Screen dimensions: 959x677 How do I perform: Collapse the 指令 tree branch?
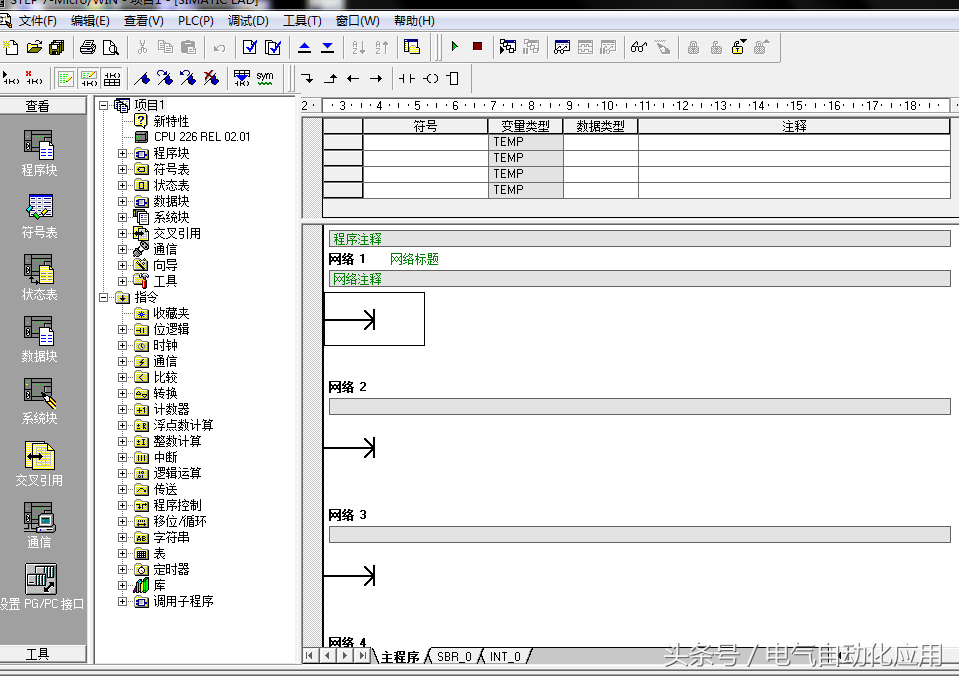[104, 297]
